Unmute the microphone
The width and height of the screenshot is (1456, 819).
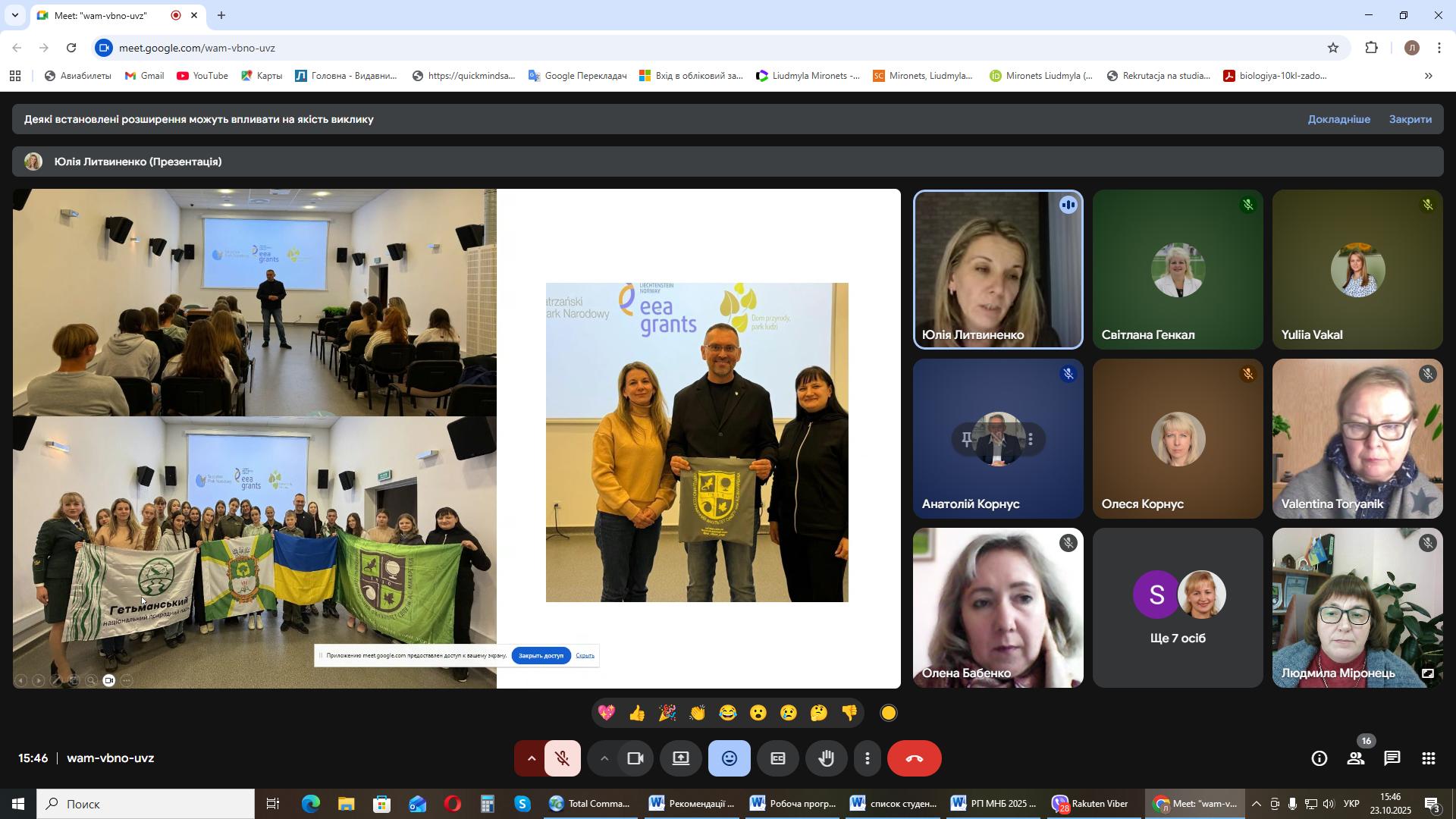pyautogui.click(x=562, y=759)
